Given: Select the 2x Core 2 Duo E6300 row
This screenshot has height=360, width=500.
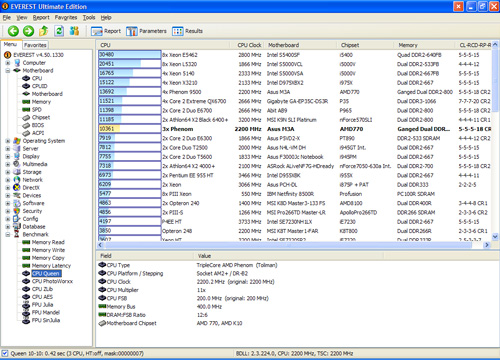Looking at the screenshot, I should click(x=294, y=138).
